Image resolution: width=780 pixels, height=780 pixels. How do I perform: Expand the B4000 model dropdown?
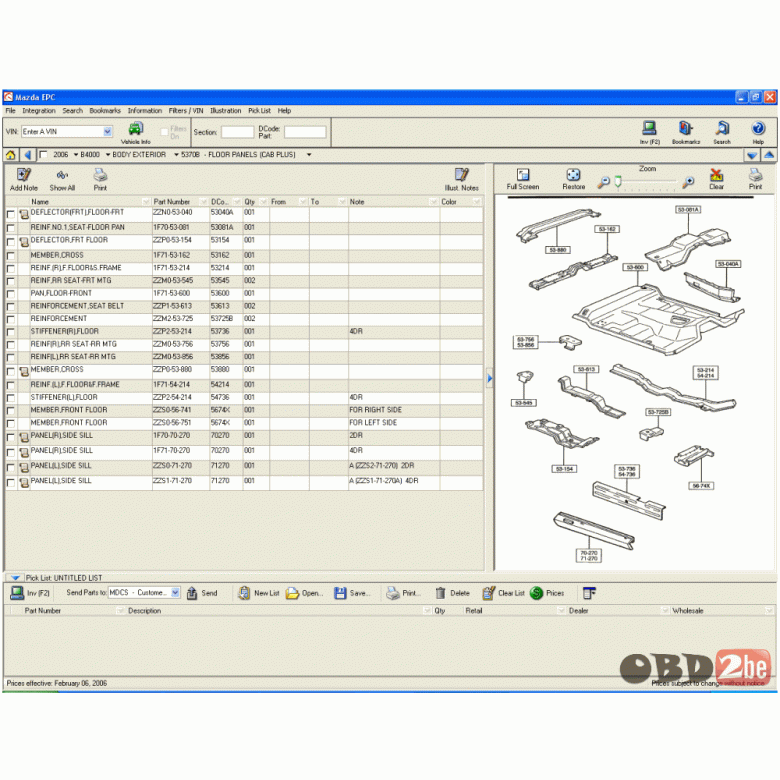point(76,155)
